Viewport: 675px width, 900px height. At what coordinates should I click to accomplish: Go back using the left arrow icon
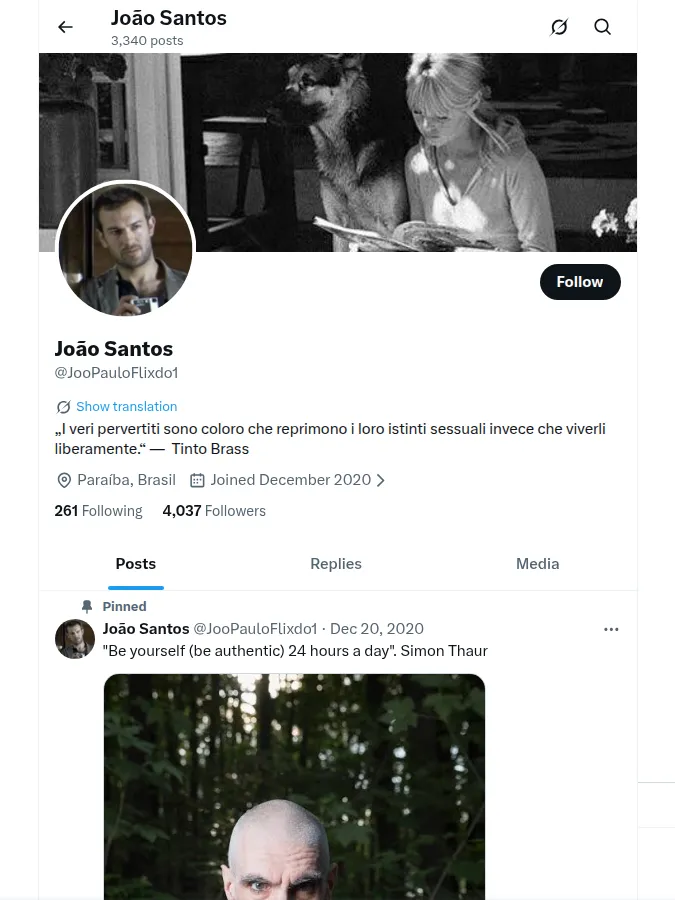[x=65, y=27]
